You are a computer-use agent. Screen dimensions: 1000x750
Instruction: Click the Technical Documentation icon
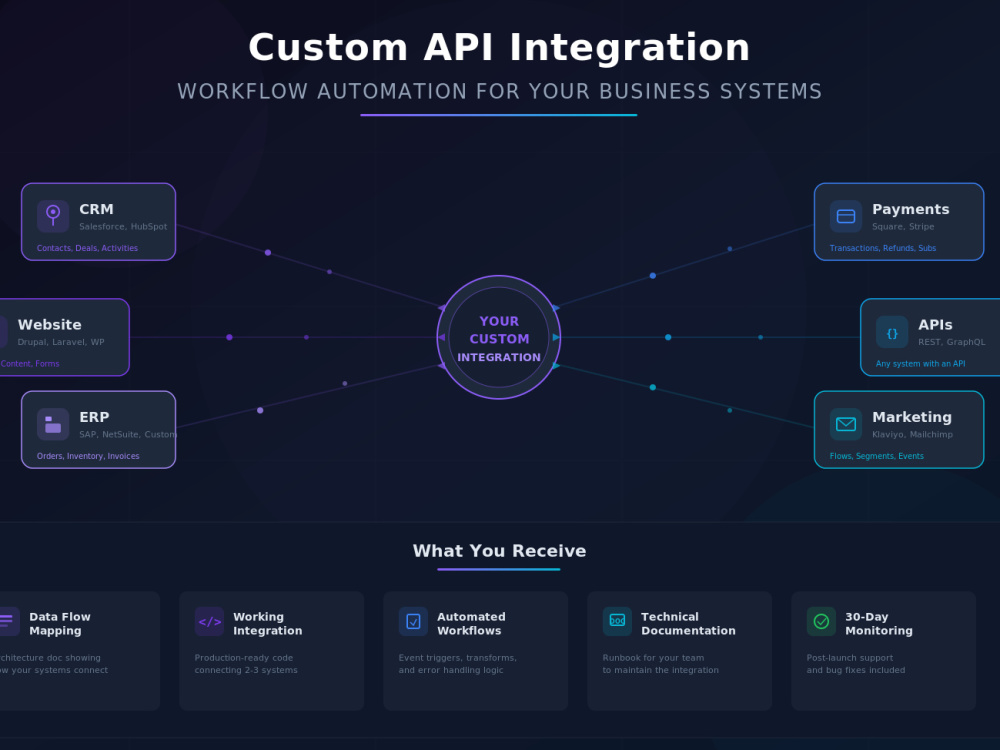click(617, 621)
